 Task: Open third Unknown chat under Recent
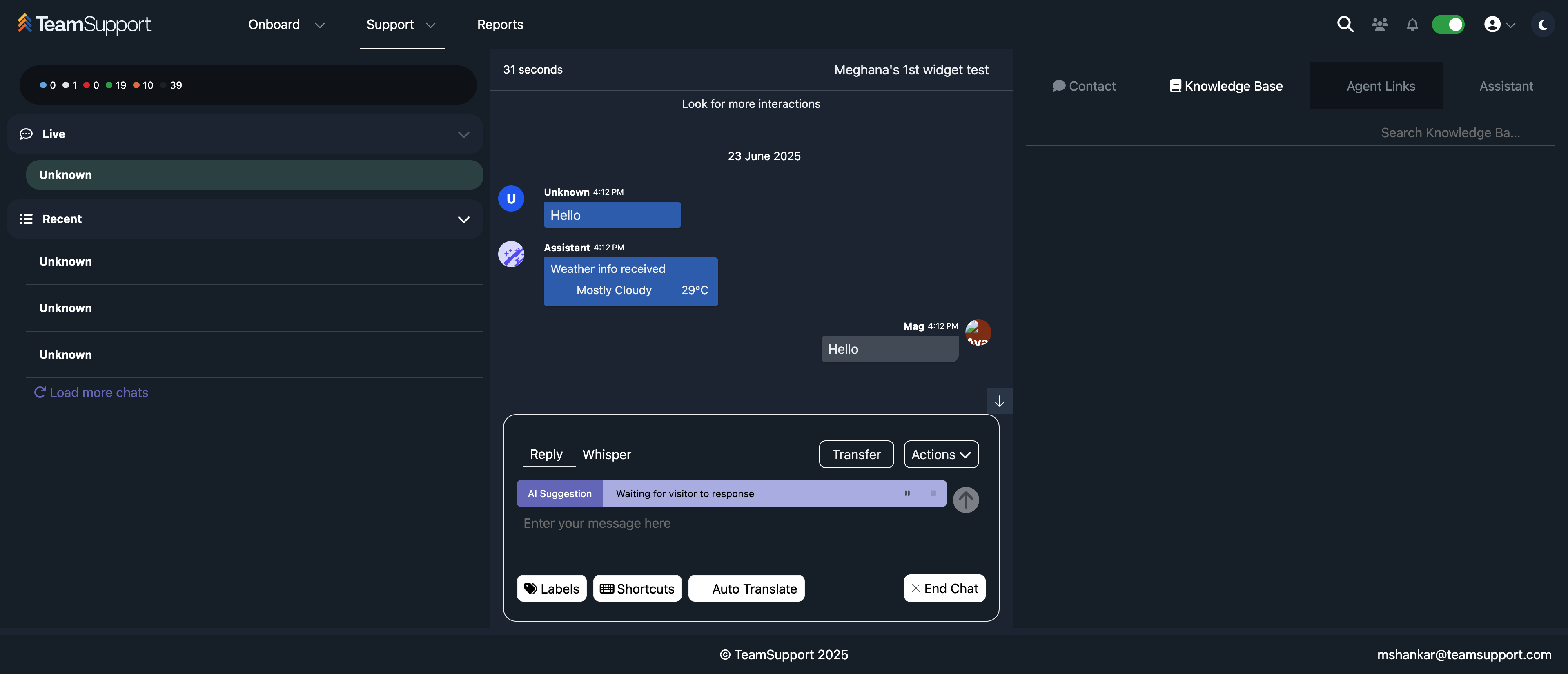tap(254, 354)
